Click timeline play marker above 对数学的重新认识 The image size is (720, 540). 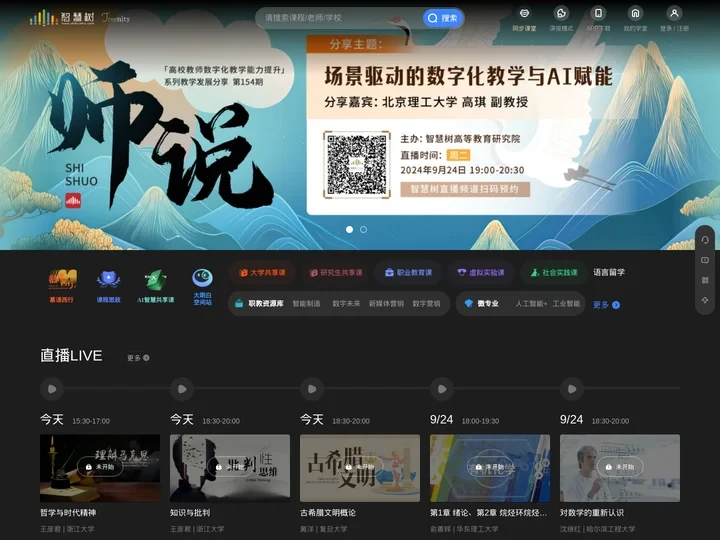coord(572,389)
